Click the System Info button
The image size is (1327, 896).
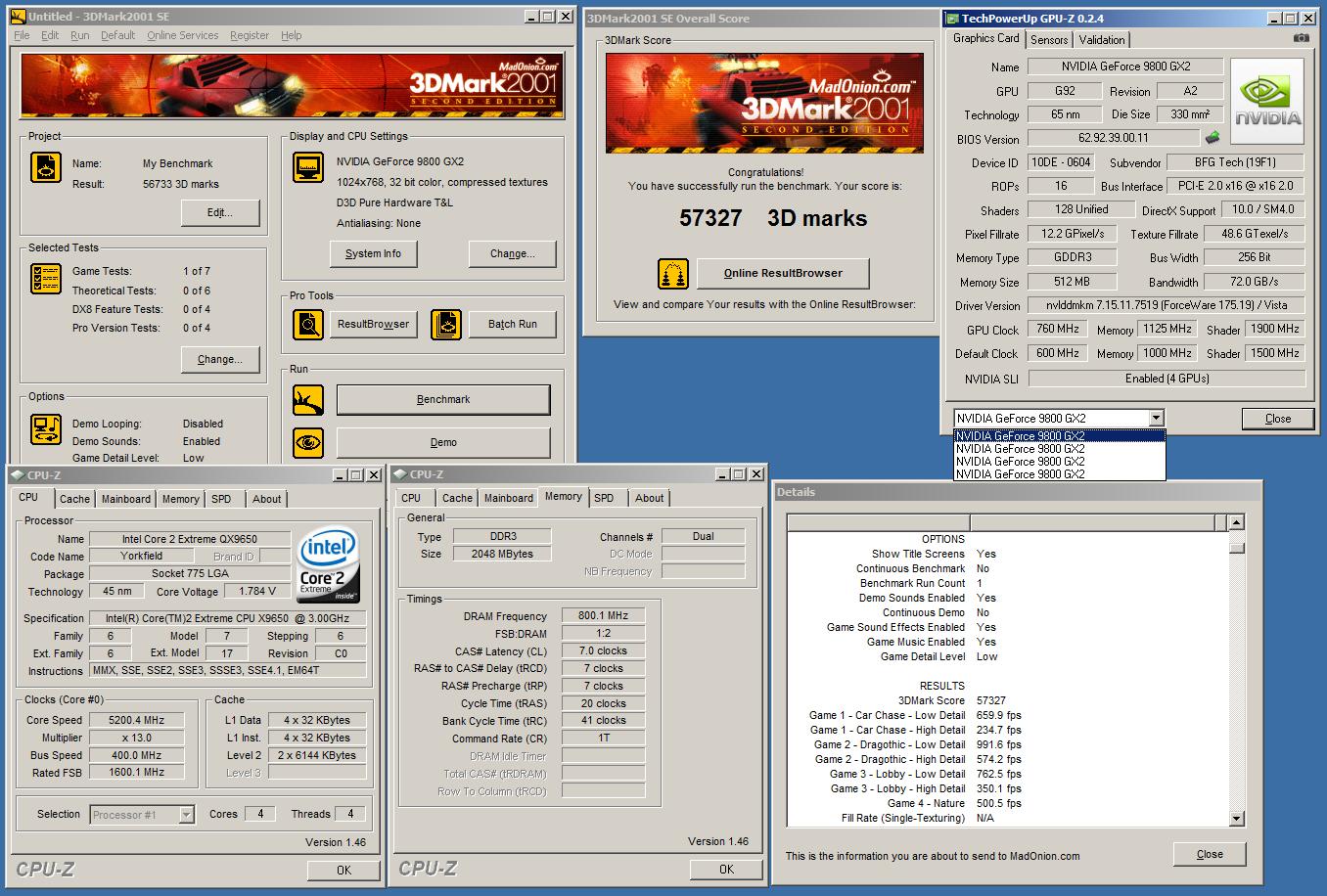(x=373, y=253)
